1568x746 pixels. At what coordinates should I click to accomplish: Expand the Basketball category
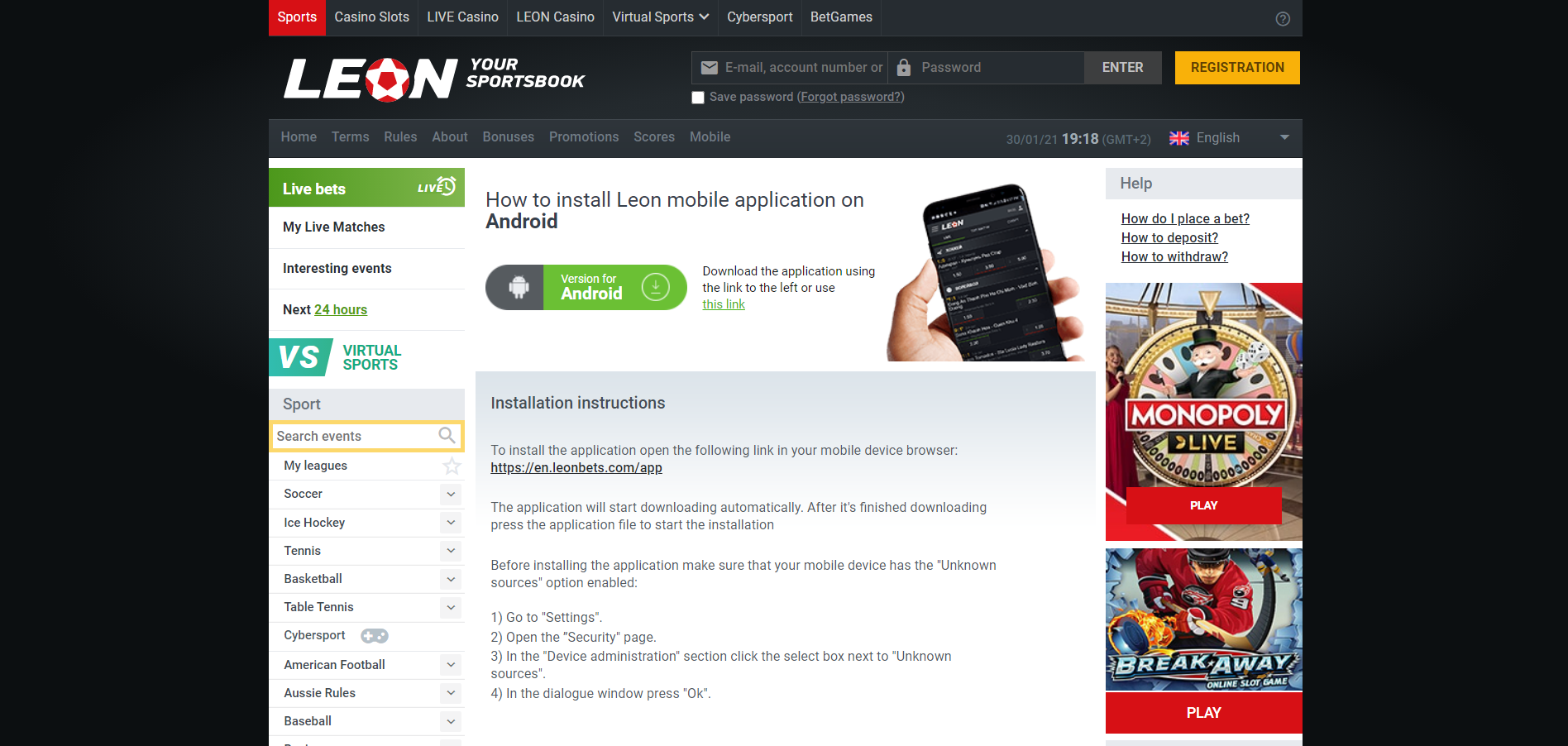pos(451,579)
